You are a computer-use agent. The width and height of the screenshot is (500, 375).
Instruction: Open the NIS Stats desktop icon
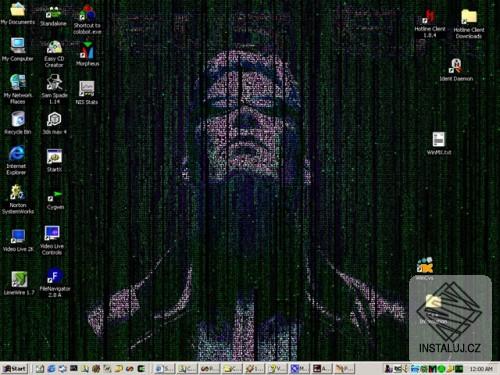tap(87, 93)
